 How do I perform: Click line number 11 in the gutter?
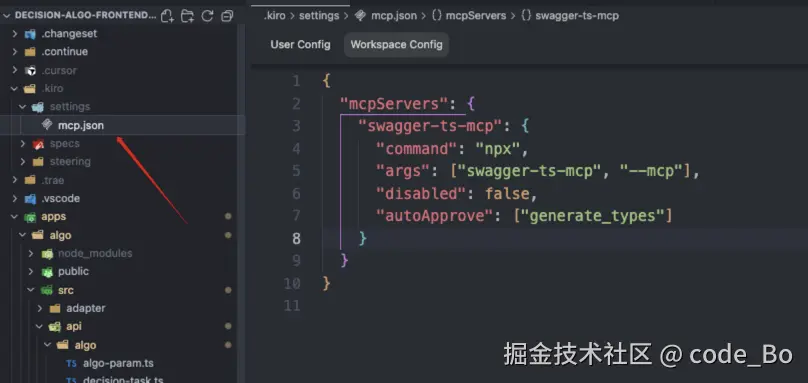(292, 306)
